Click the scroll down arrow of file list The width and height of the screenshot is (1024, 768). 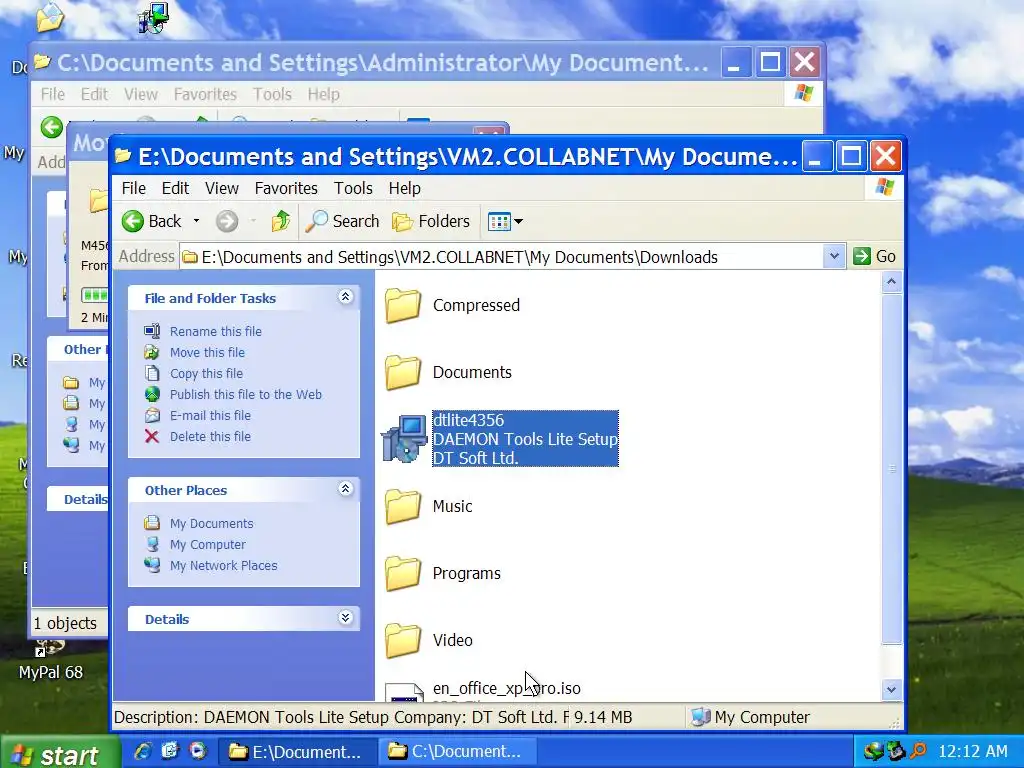[891, 689]
